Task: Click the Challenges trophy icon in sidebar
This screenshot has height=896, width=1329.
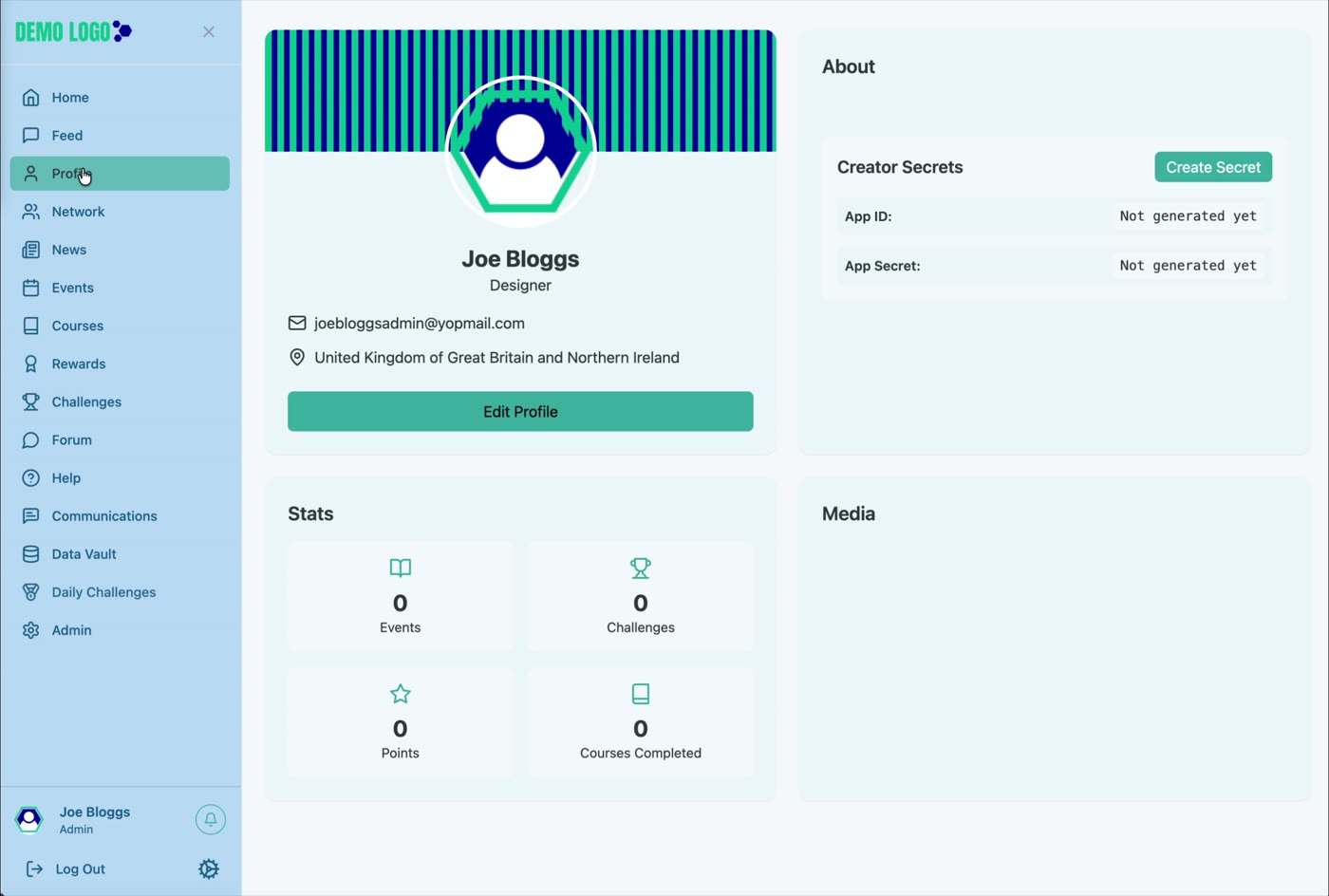Action: [31, 401]
